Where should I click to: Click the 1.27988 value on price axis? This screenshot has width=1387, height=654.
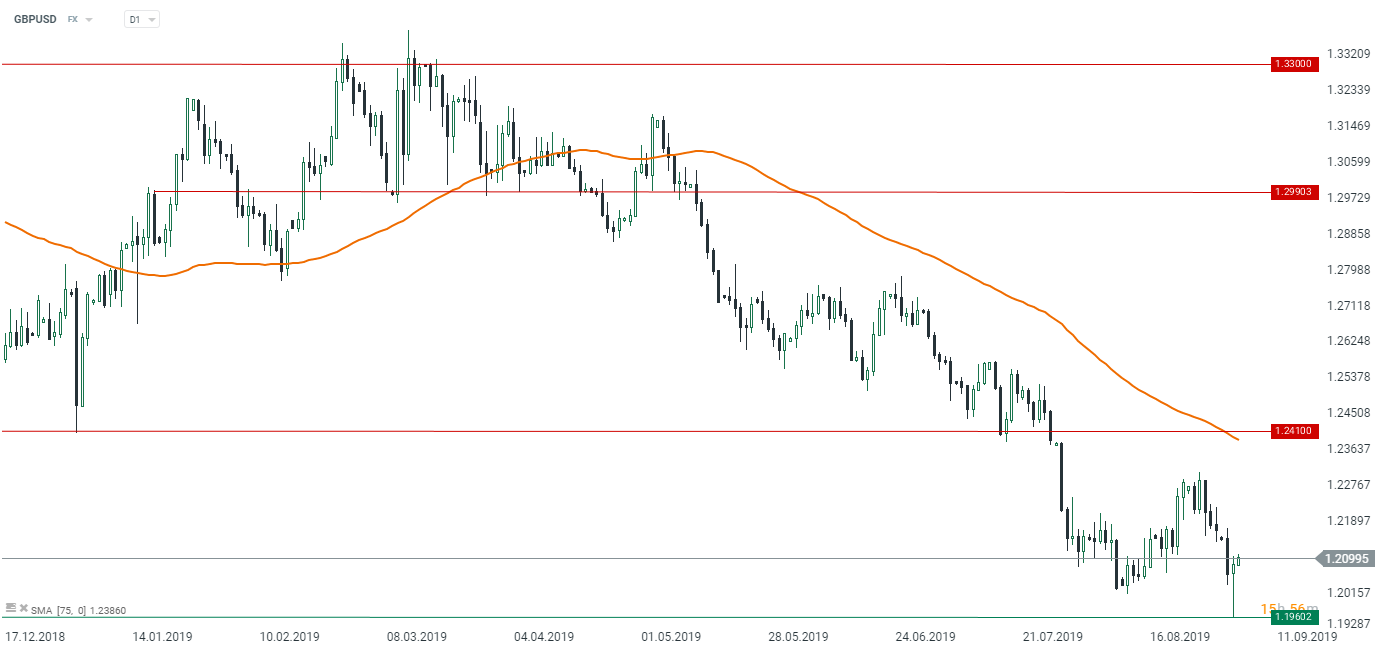(1349, 269)
